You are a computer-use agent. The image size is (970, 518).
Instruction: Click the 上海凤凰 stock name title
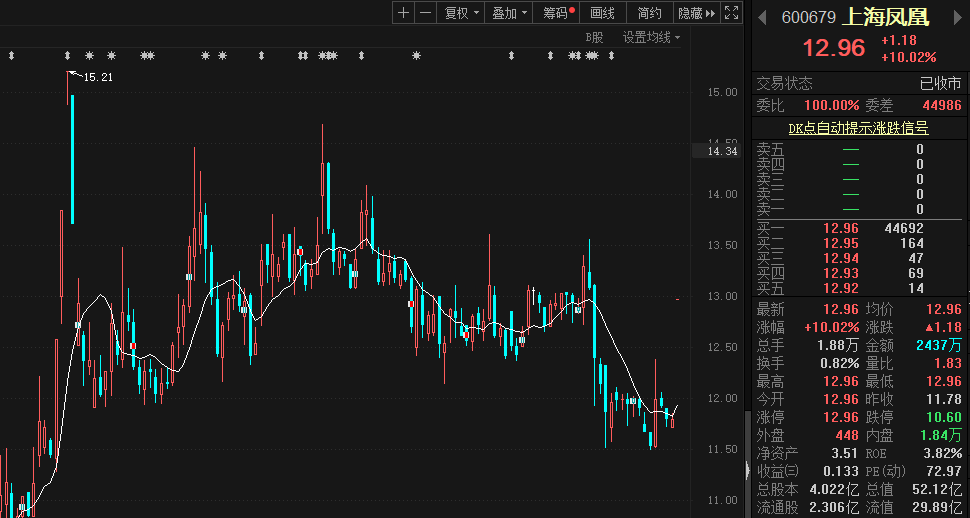coord(886,18)
